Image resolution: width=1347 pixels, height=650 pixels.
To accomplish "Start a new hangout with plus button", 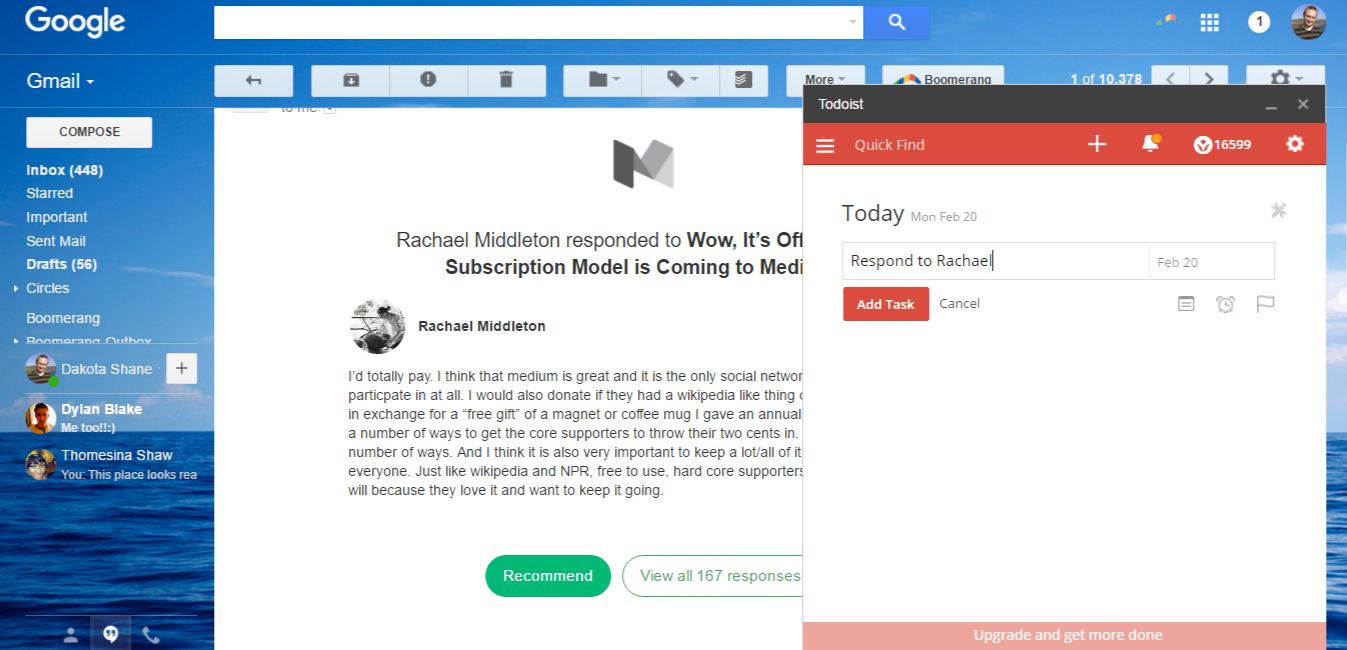I will [181, 368].
